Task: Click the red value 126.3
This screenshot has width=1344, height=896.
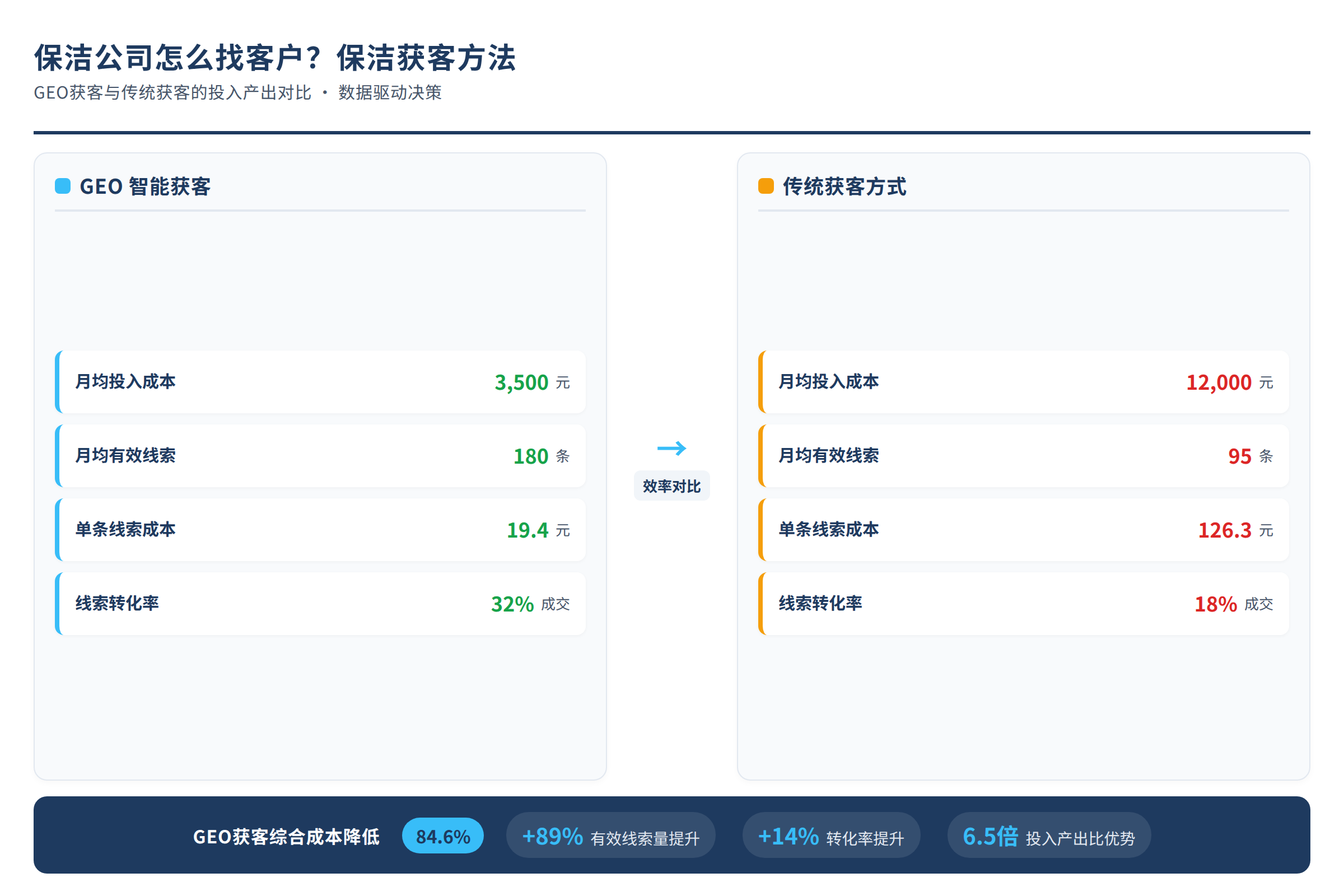Action: (x=1225, y=530)
